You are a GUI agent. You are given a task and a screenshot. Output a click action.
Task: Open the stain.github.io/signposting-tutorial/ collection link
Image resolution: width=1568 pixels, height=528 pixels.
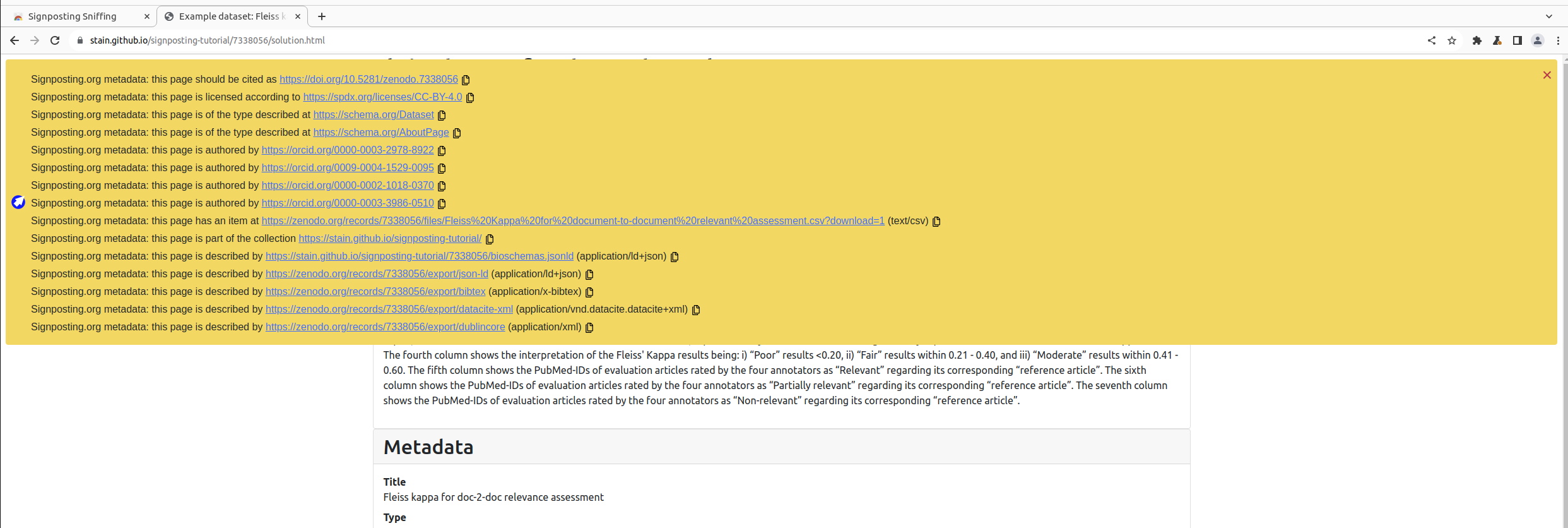point(390,239)
